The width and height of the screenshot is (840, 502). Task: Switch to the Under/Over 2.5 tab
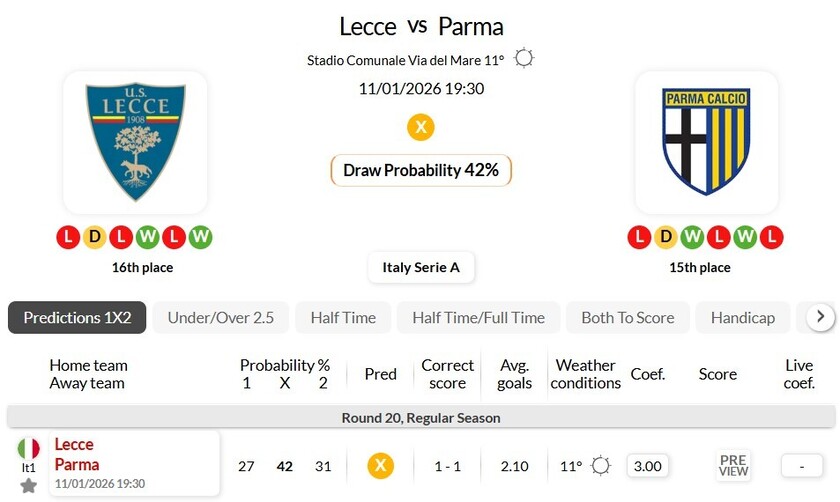click(220, 318)
